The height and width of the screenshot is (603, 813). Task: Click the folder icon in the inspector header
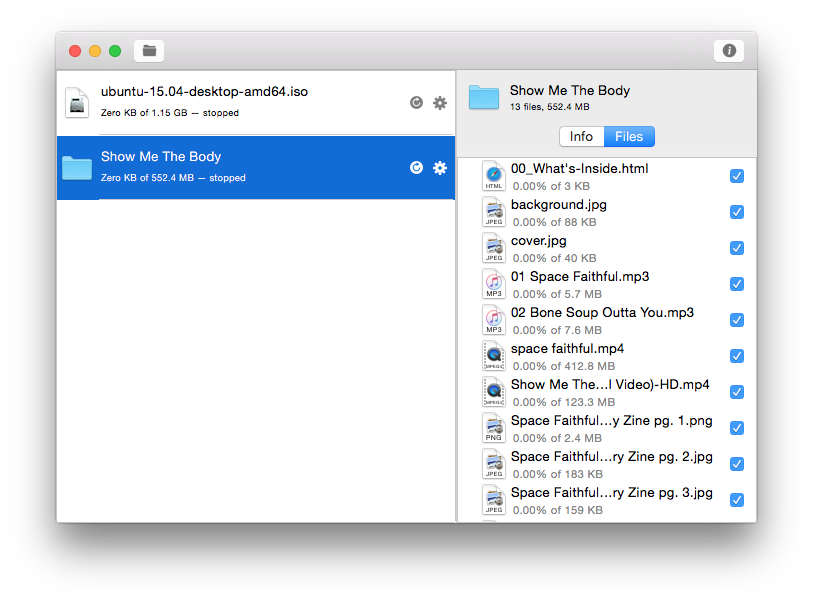point(484,97)
